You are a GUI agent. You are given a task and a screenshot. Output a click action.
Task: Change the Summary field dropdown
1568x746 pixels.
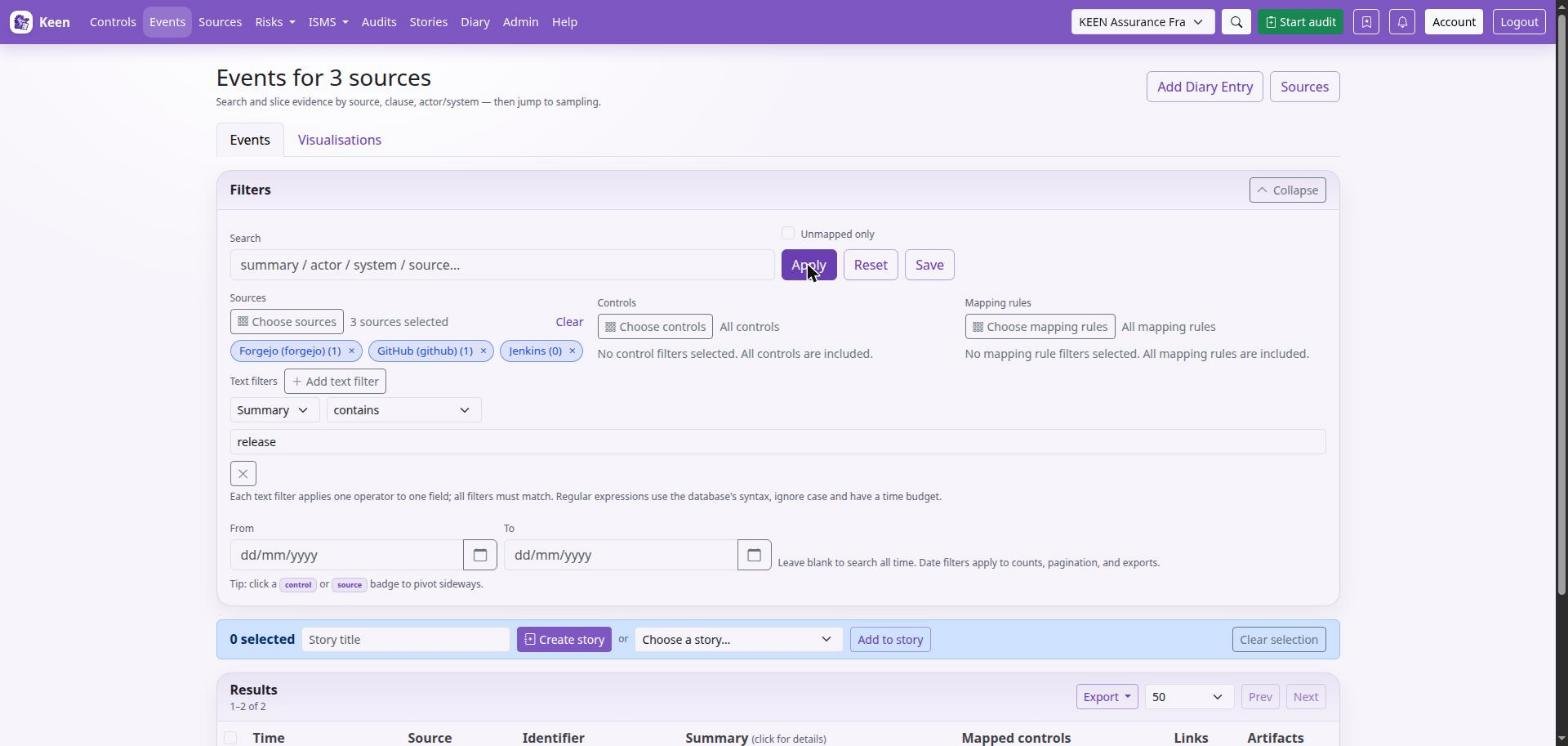(275, 410)
